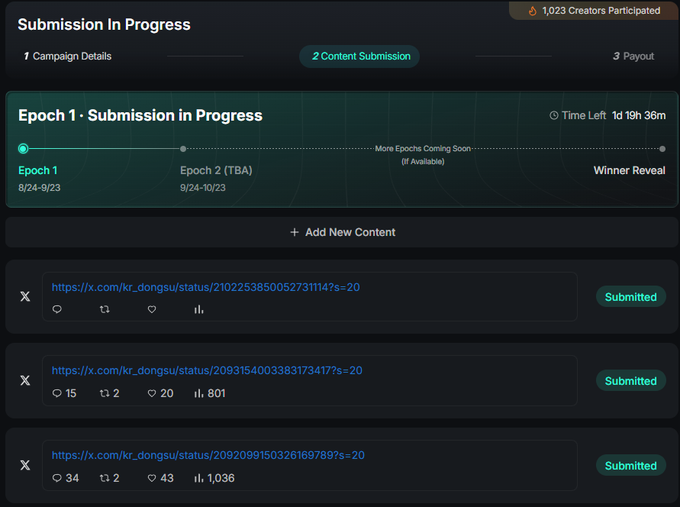The width and height of the screenshot is (680, 507).
Task: Click the repost icon in the 2092099150326169789 row
Action: [x=105, y=478]
